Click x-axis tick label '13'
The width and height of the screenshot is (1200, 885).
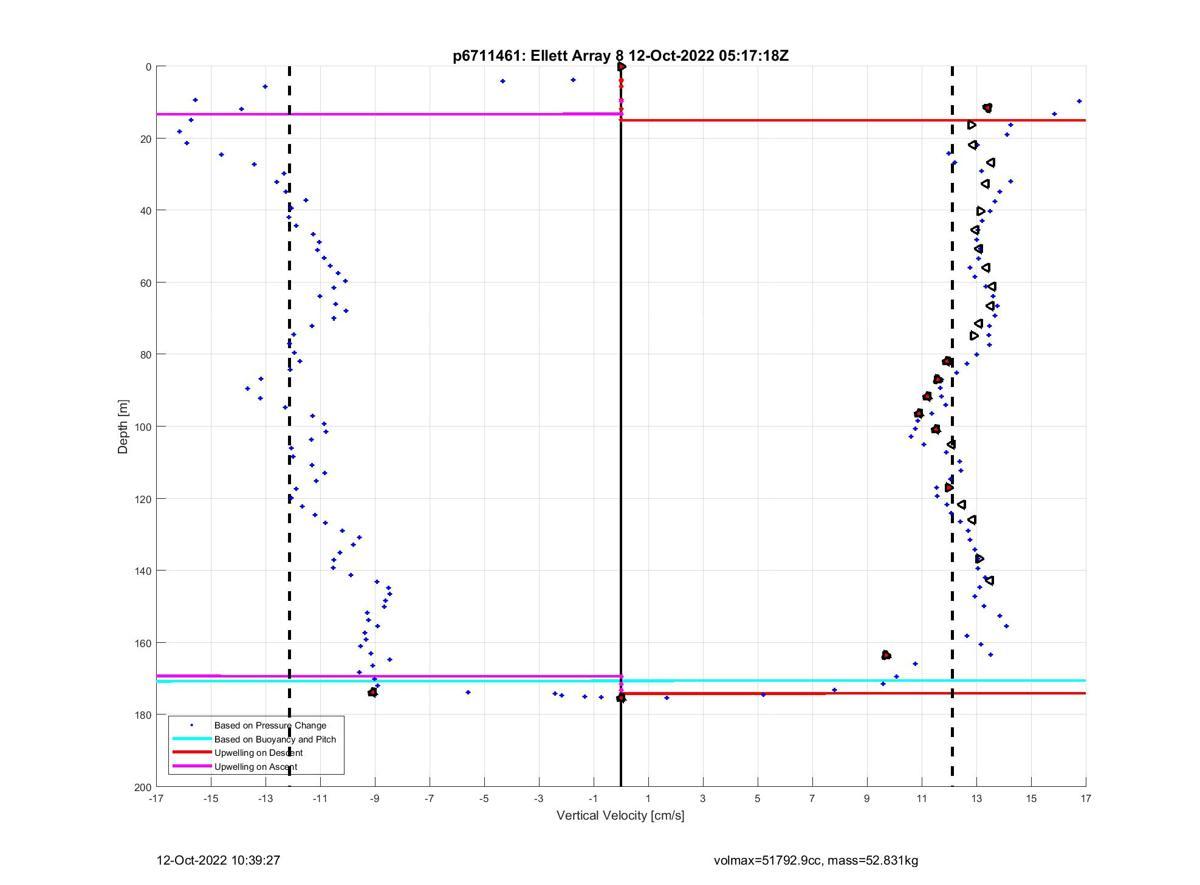tap(976, 798)
